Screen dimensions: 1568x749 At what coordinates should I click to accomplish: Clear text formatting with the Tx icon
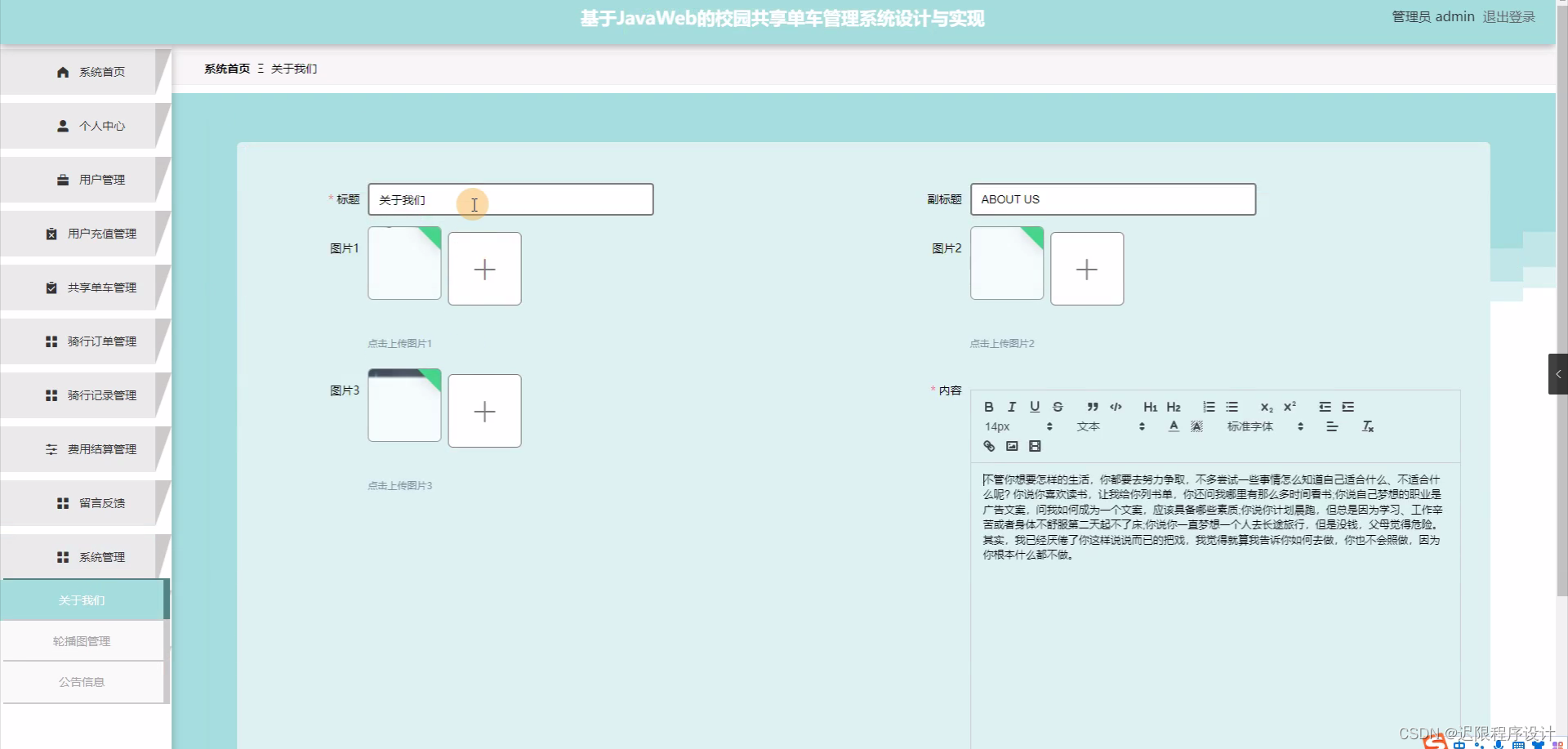[x=1367, y=426]
